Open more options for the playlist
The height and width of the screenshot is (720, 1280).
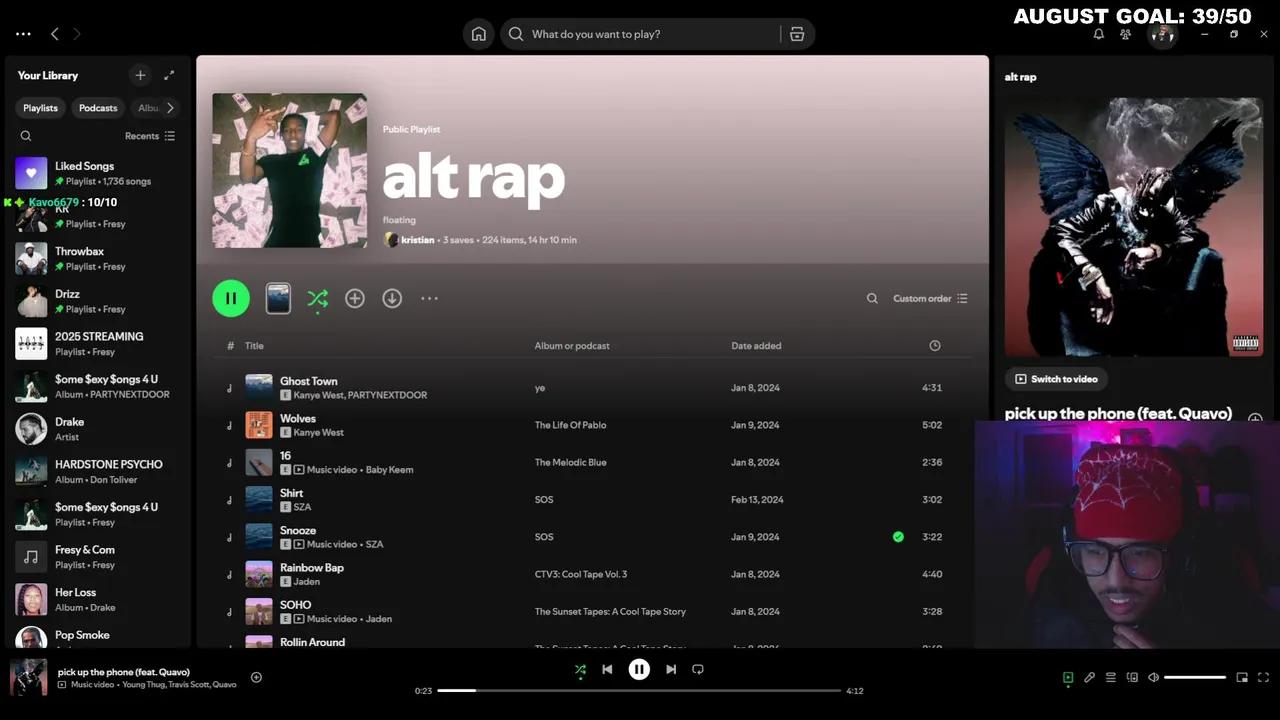click(x=429, y=298)
